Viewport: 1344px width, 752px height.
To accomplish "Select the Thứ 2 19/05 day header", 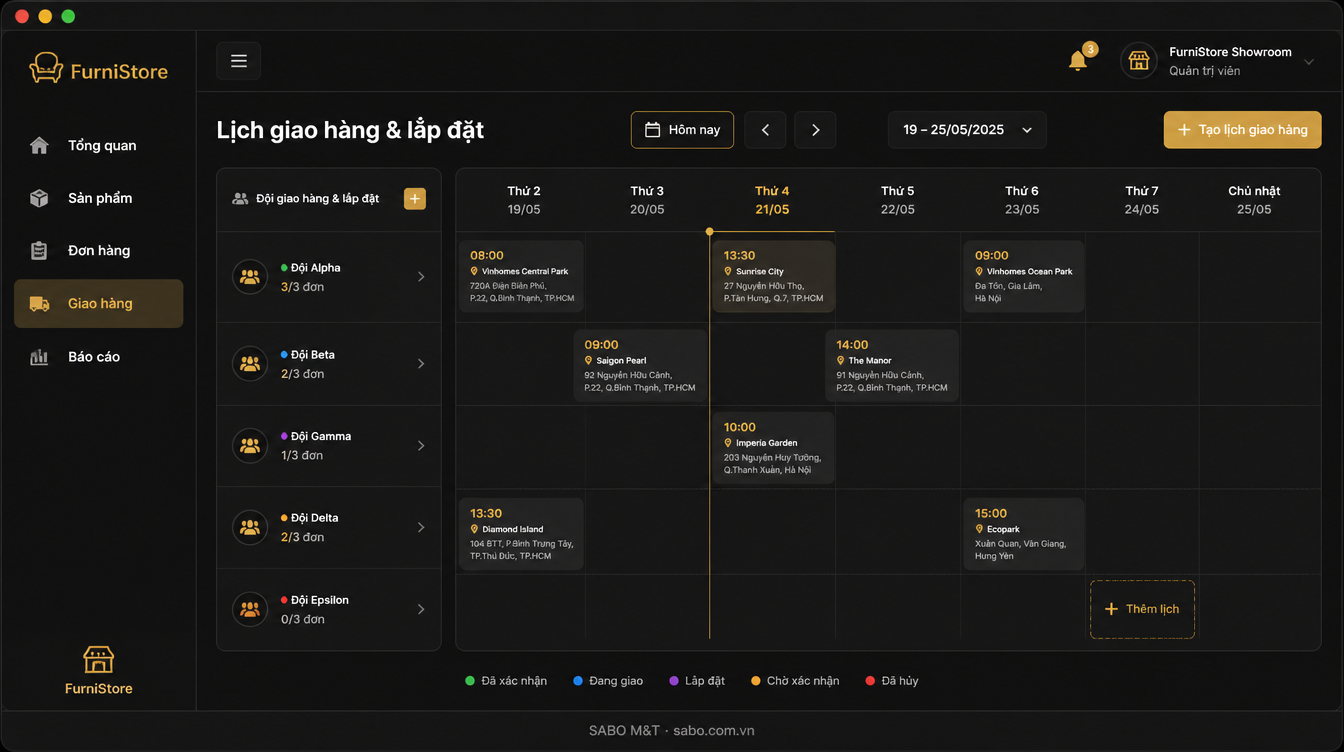I will [524, 200].
